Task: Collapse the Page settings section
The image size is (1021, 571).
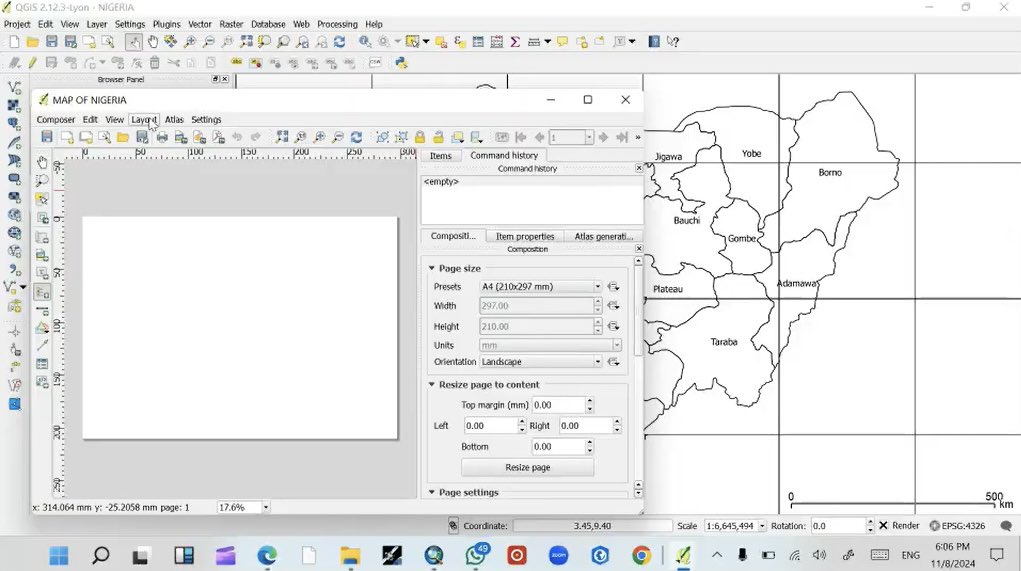Action: click(x=432, y=492)
